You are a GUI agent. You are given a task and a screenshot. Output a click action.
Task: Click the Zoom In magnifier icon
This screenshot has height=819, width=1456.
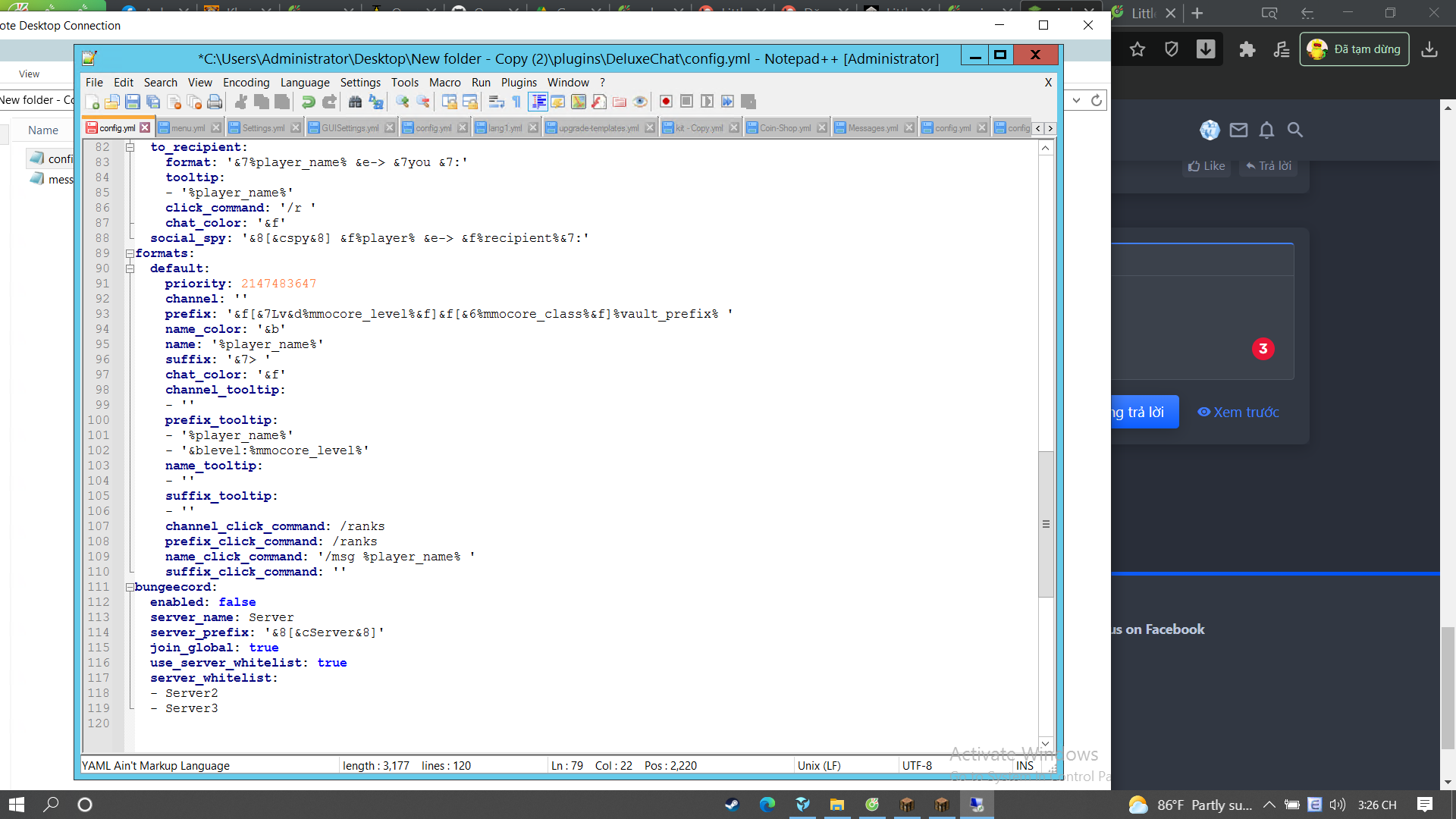[402, 102]
